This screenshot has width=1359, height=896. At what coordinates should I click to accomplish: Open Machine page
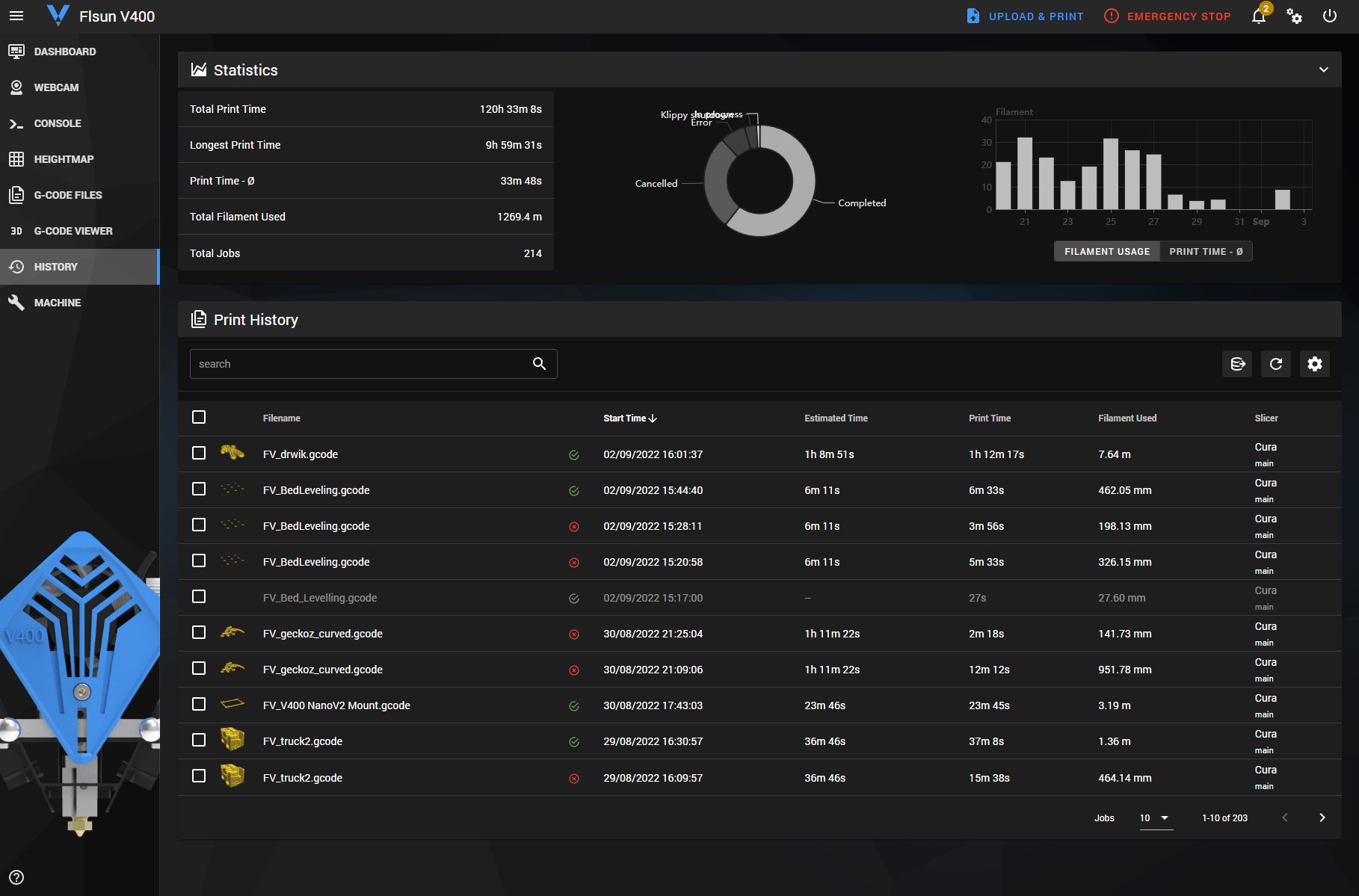click(x=79, y=303)
